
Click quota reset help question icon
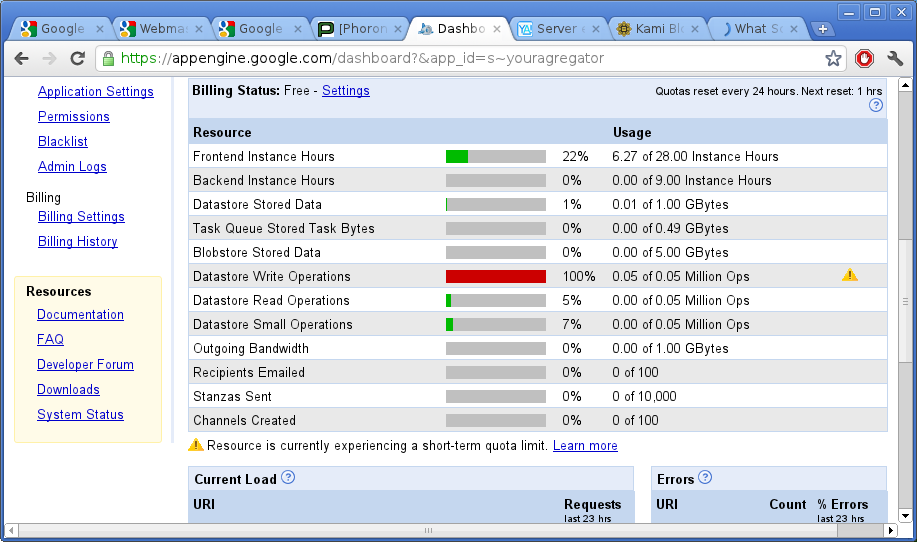coord(875,105)
